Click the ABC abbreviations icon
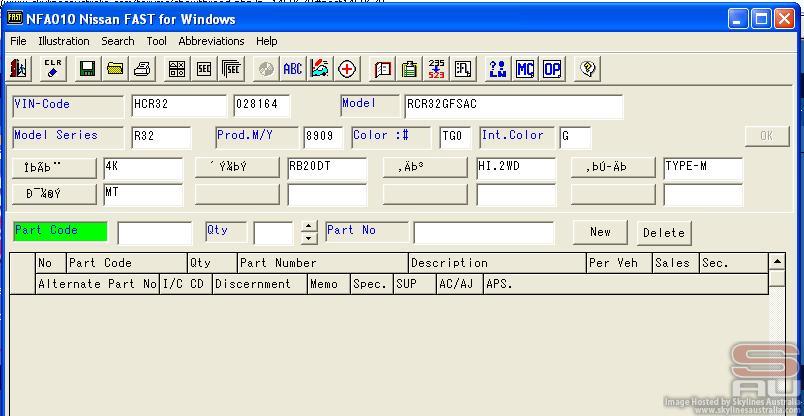Image resolution: width=804 pixels, height=416 pixels. [292, 68]
